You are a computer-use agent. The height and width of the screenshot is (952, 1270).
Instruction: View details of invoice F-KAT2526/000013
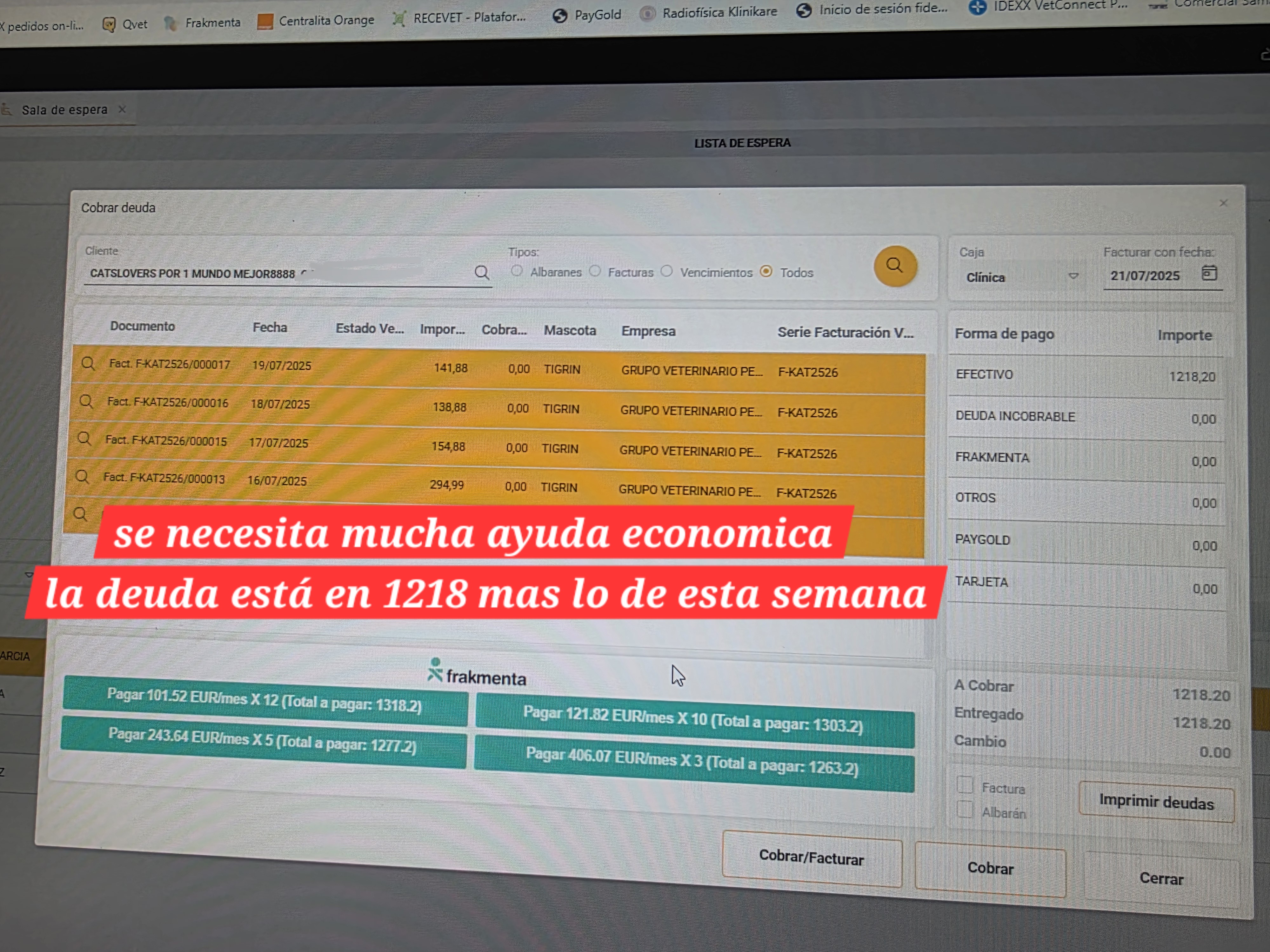point(83,477)
